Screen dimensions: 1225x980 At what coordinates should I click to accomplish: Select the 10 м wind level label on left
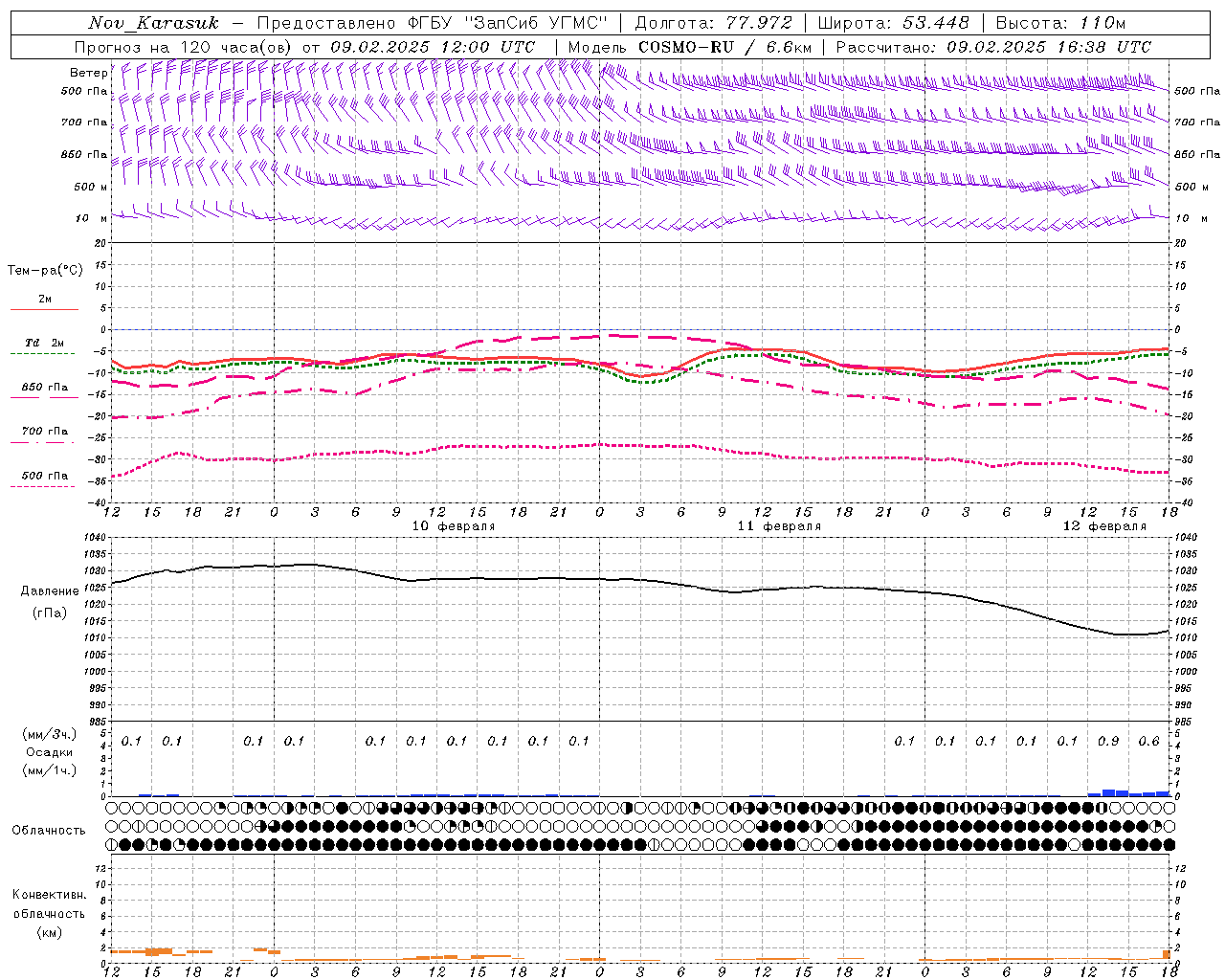(x=91, y=218)
